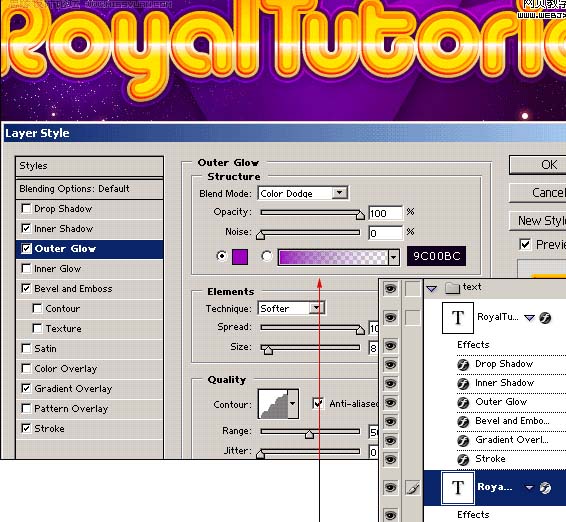Click the Stroke effect icon in layers panel
This screenshot has width=566, height=522.
463,460
